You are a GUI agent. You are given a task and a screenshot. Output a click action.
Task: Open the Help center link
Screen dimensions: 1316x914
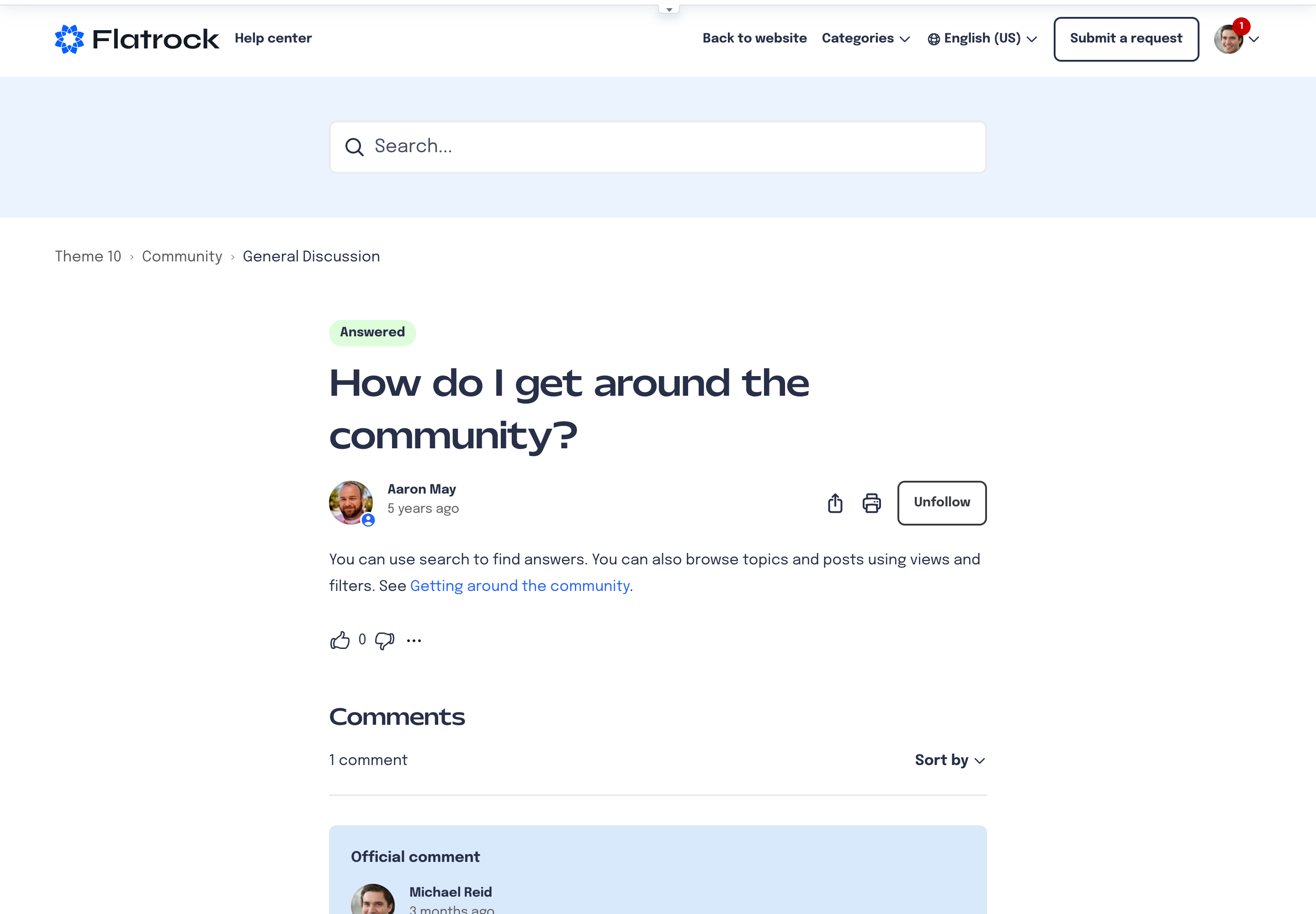273,38
